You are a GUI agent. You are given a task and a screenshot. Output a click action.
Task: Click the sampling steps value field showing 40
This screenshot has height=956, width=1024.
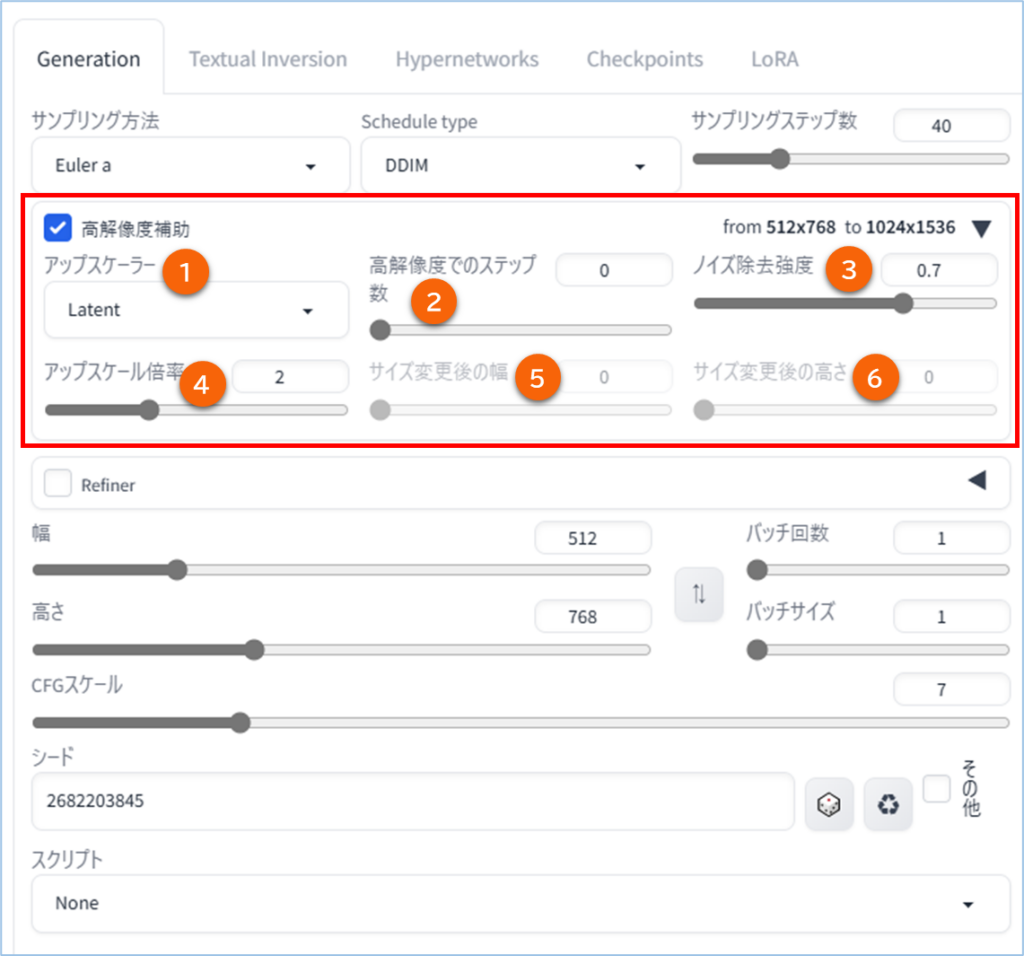(952, 125)
